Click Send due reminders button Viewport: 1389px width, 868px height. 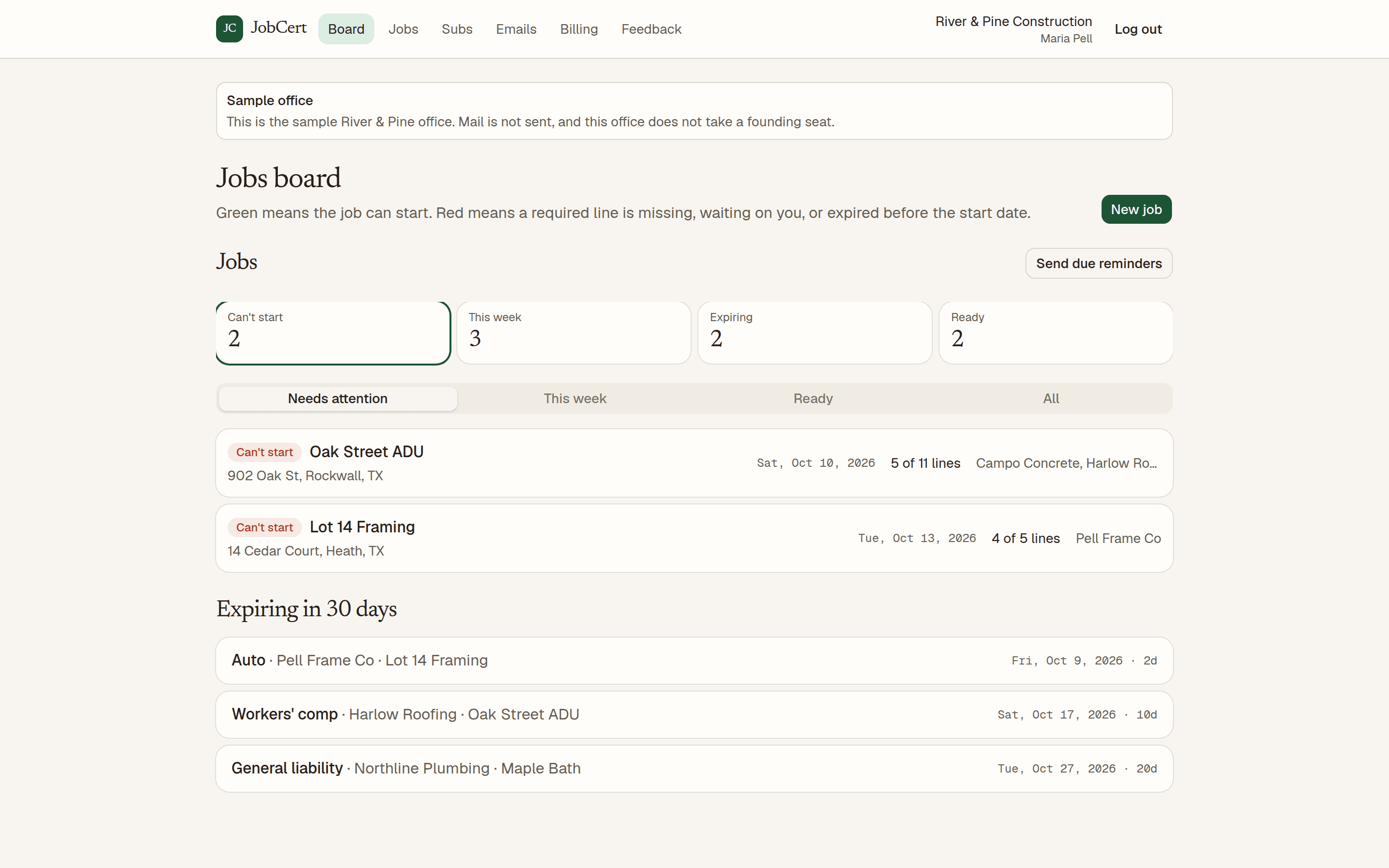click(1099, 263)
